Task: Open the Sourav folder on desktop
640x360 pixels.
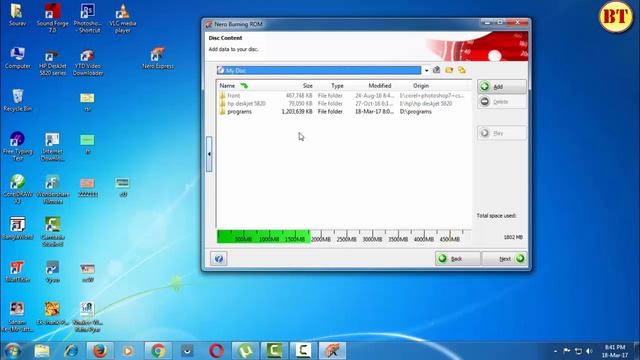Action: click(17, 15)
